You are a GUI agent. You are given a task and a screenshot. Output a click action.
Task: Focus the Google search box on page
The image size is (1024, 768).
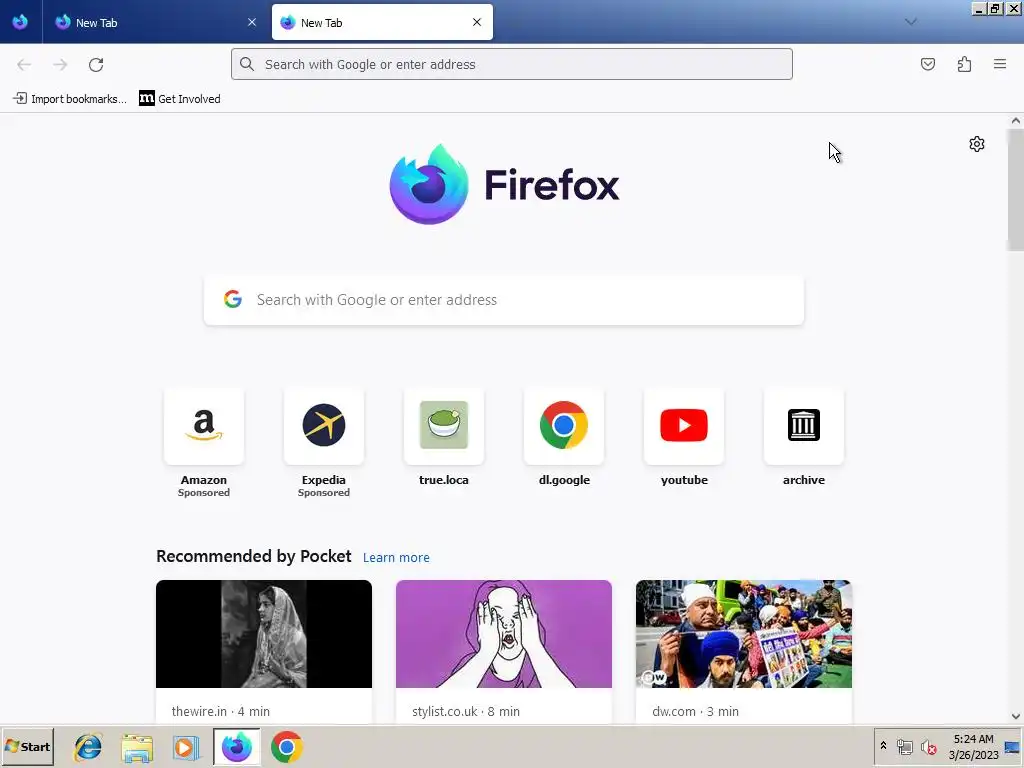click(504, 300)
